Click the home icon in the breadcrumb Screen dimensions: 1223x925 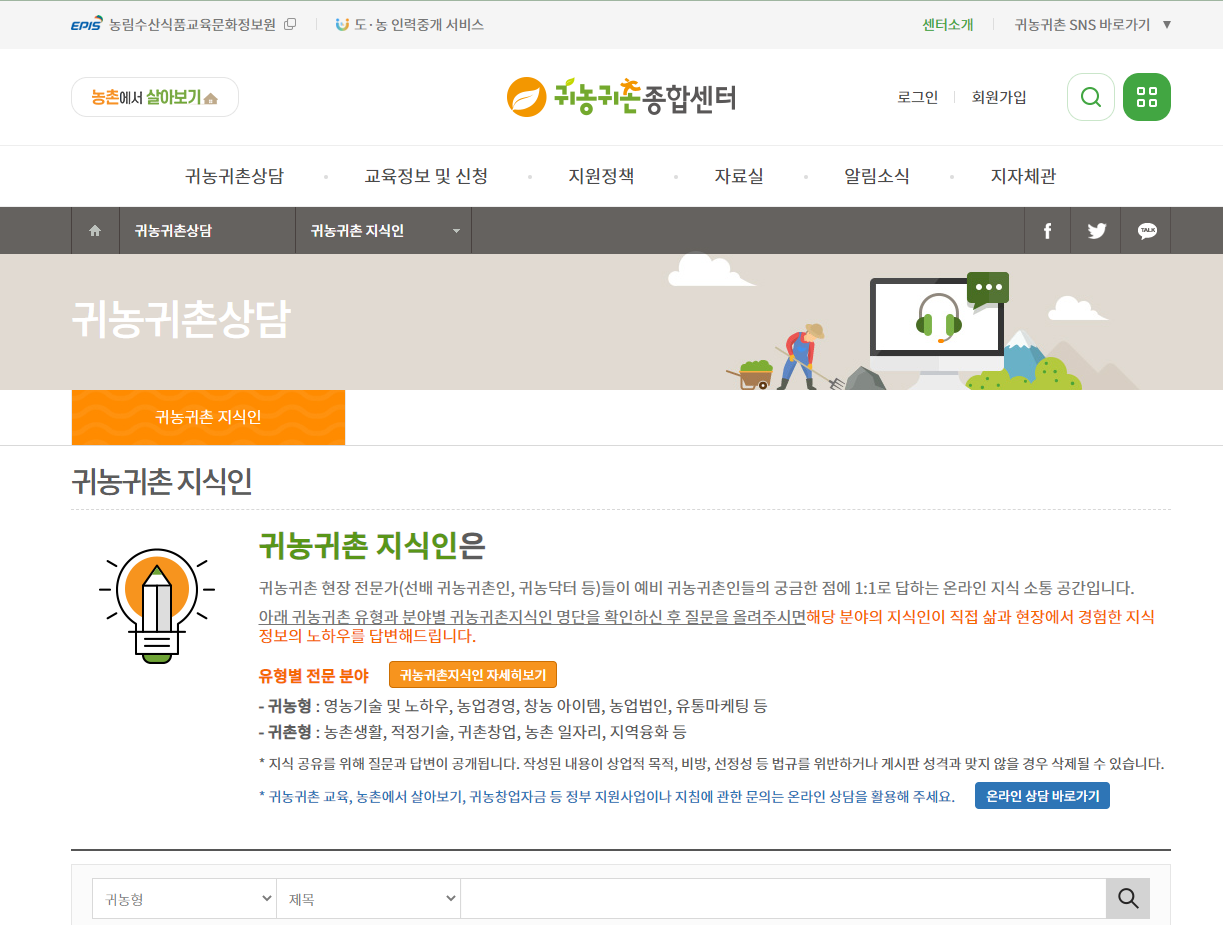[95, 230]
